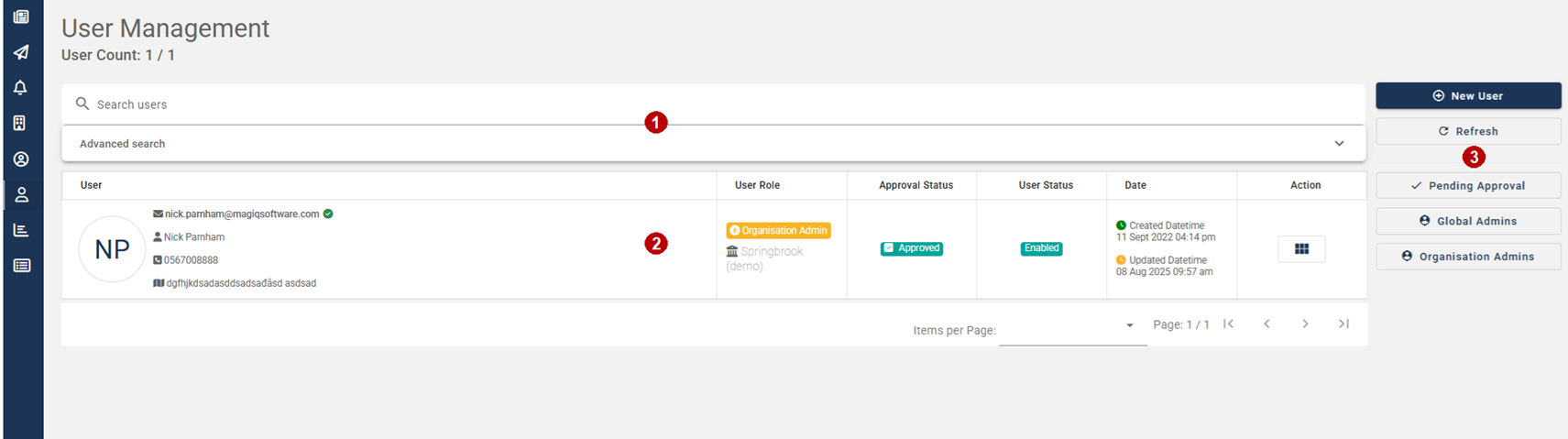Open the newspaper icon in sidebar
Viewport: 1568px width, 439px height.
(21, 16)
